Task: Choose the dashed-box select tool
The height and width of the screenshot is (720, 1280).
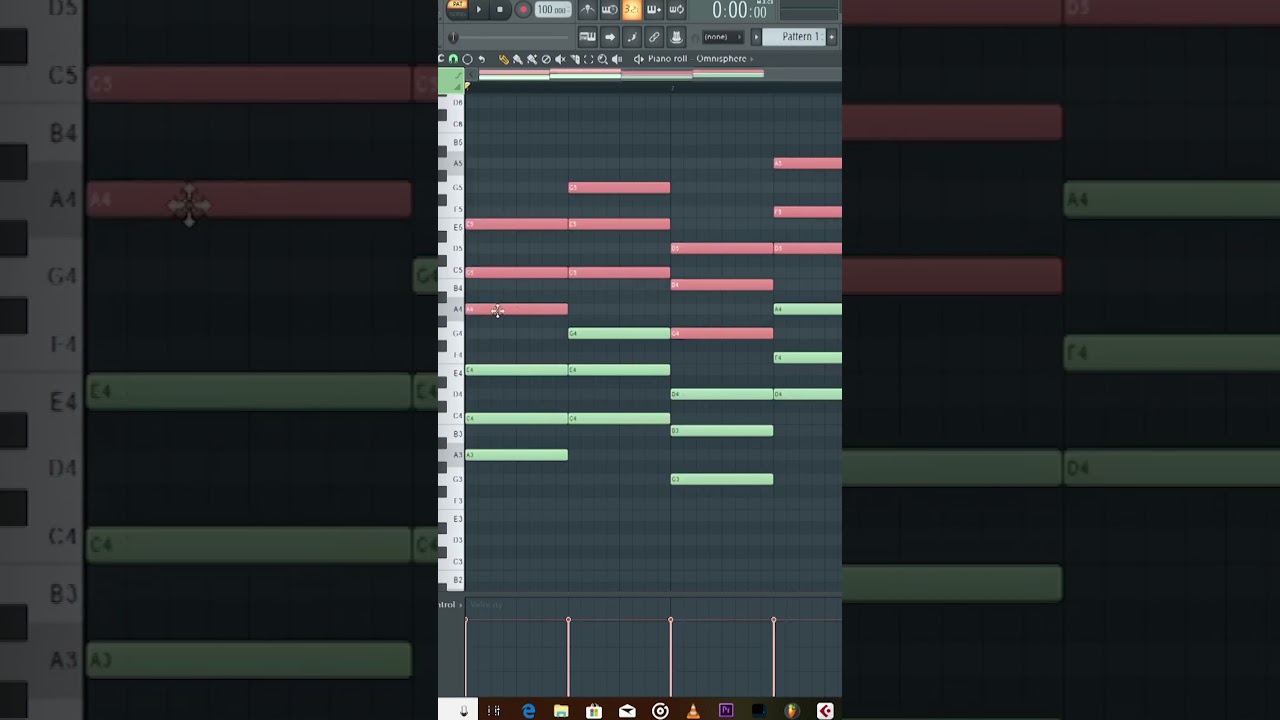Action: click(x=588, y=59)
